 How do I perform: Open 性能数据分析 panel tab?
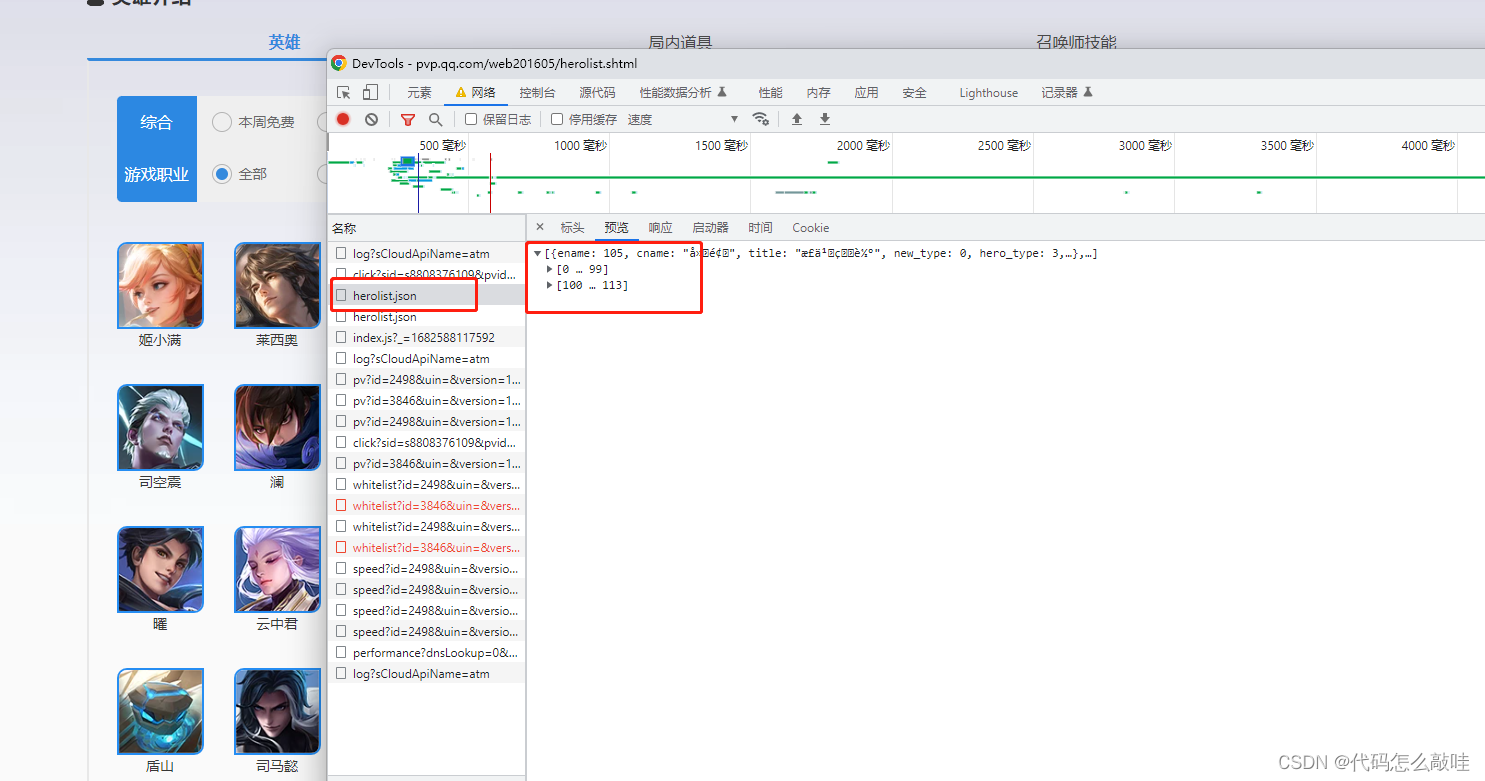683,92
